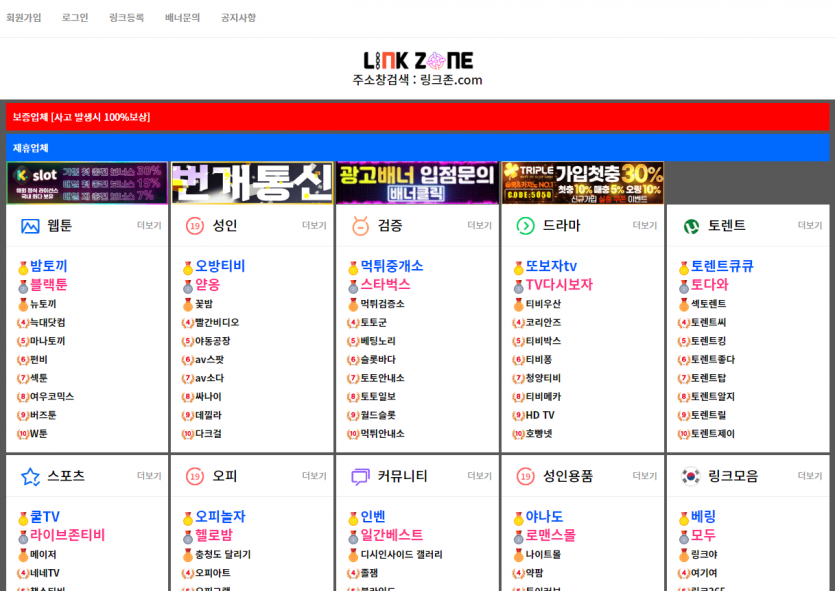The image size is (835, 591).
Task: Open the 디시인사이드 갤러리 link
Action: 402,555
